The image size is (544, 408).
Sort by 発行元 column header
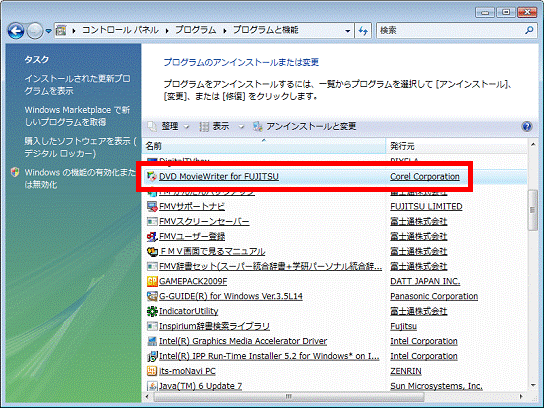click(457, 146)
